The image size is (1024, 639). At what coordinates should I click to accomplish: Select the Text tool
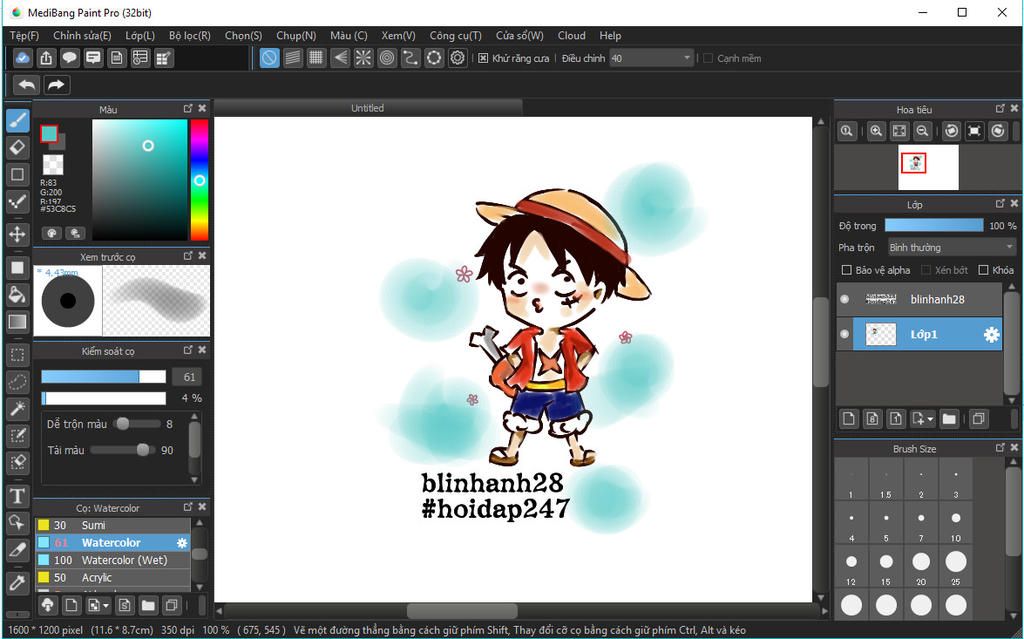18,496
